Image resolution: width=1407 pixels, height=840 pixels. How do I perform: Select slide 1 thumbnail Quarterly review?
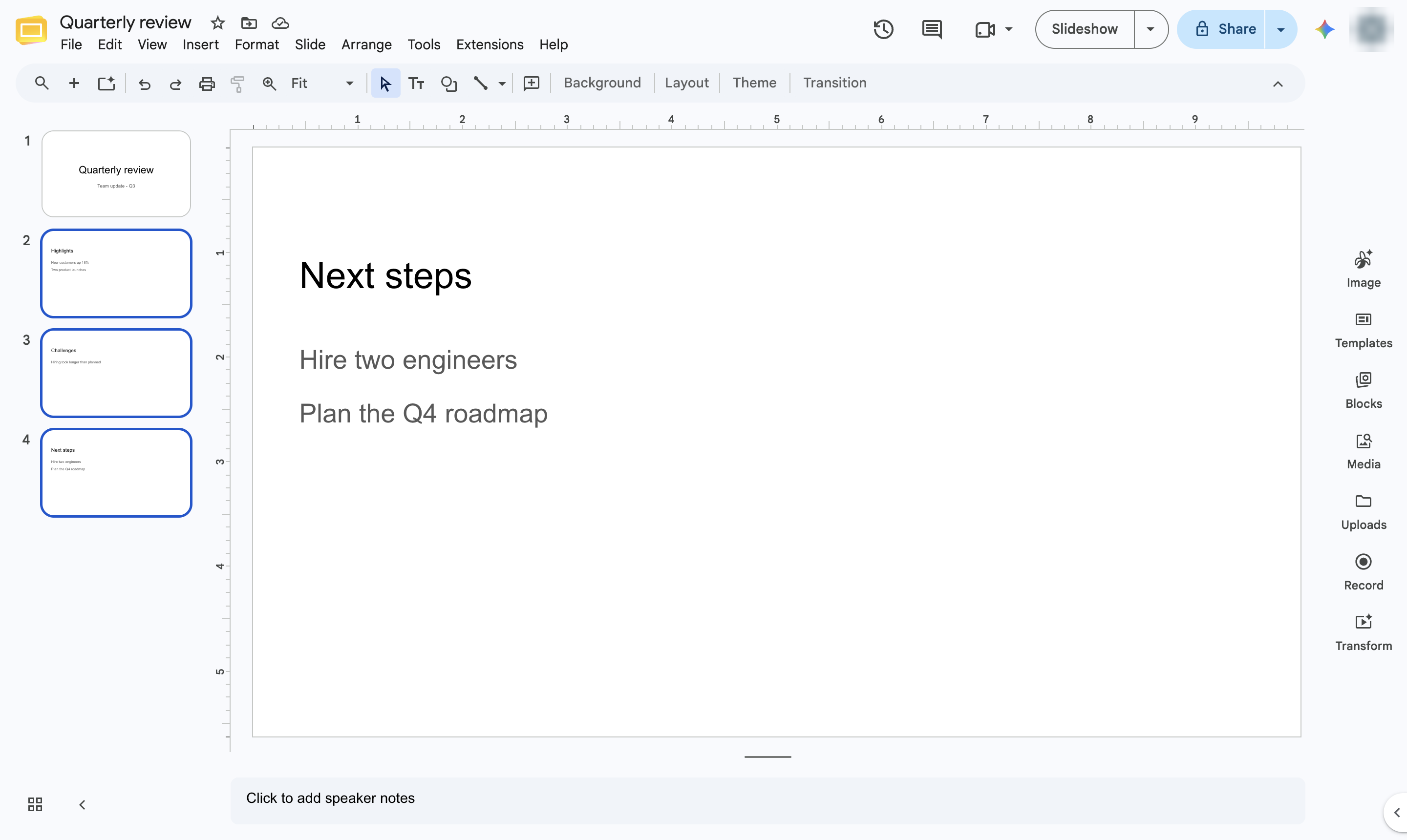pos(116,174)
